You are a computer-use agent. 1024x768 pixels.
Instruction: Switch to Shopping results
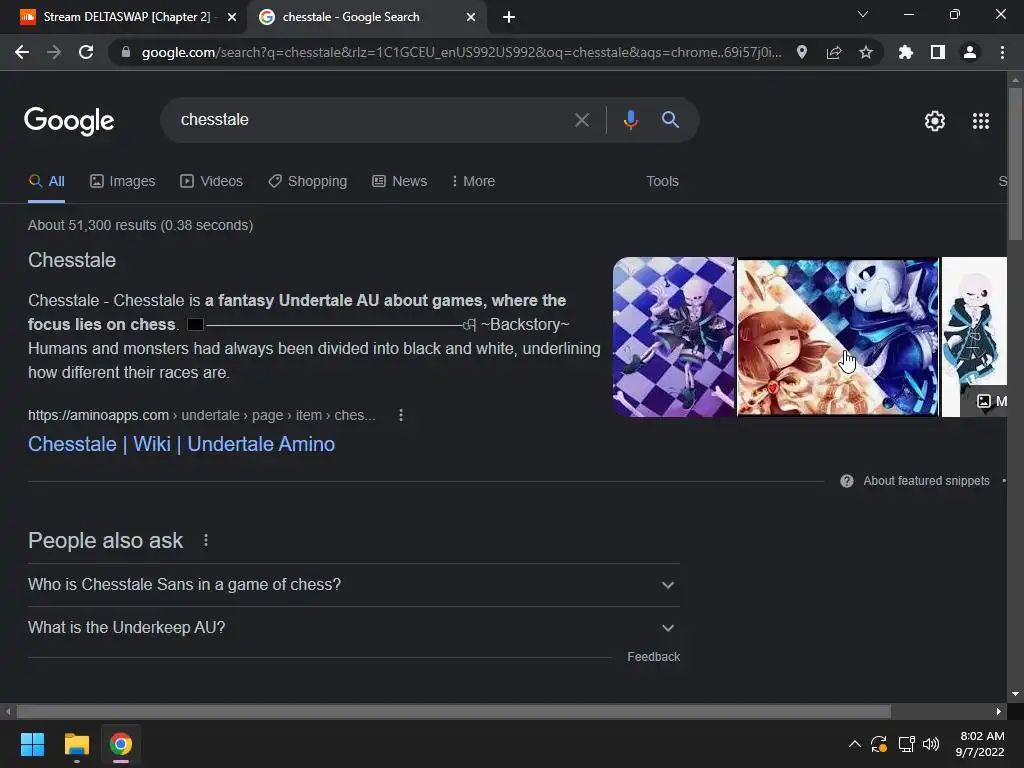tap(308, 181)
